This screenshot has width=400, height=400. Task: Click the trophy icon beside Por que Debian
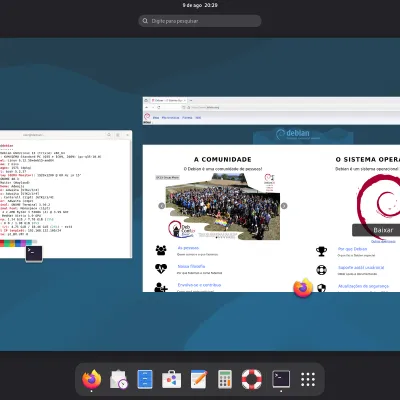321,251
